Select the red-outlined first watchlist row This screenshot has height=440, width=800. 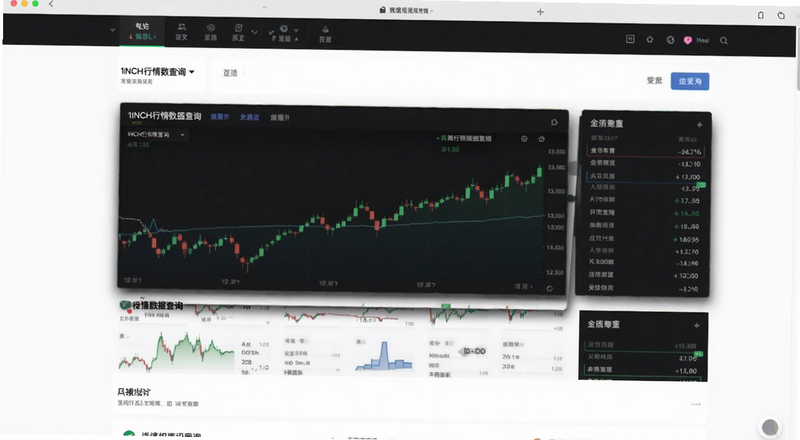coord(646,151)
